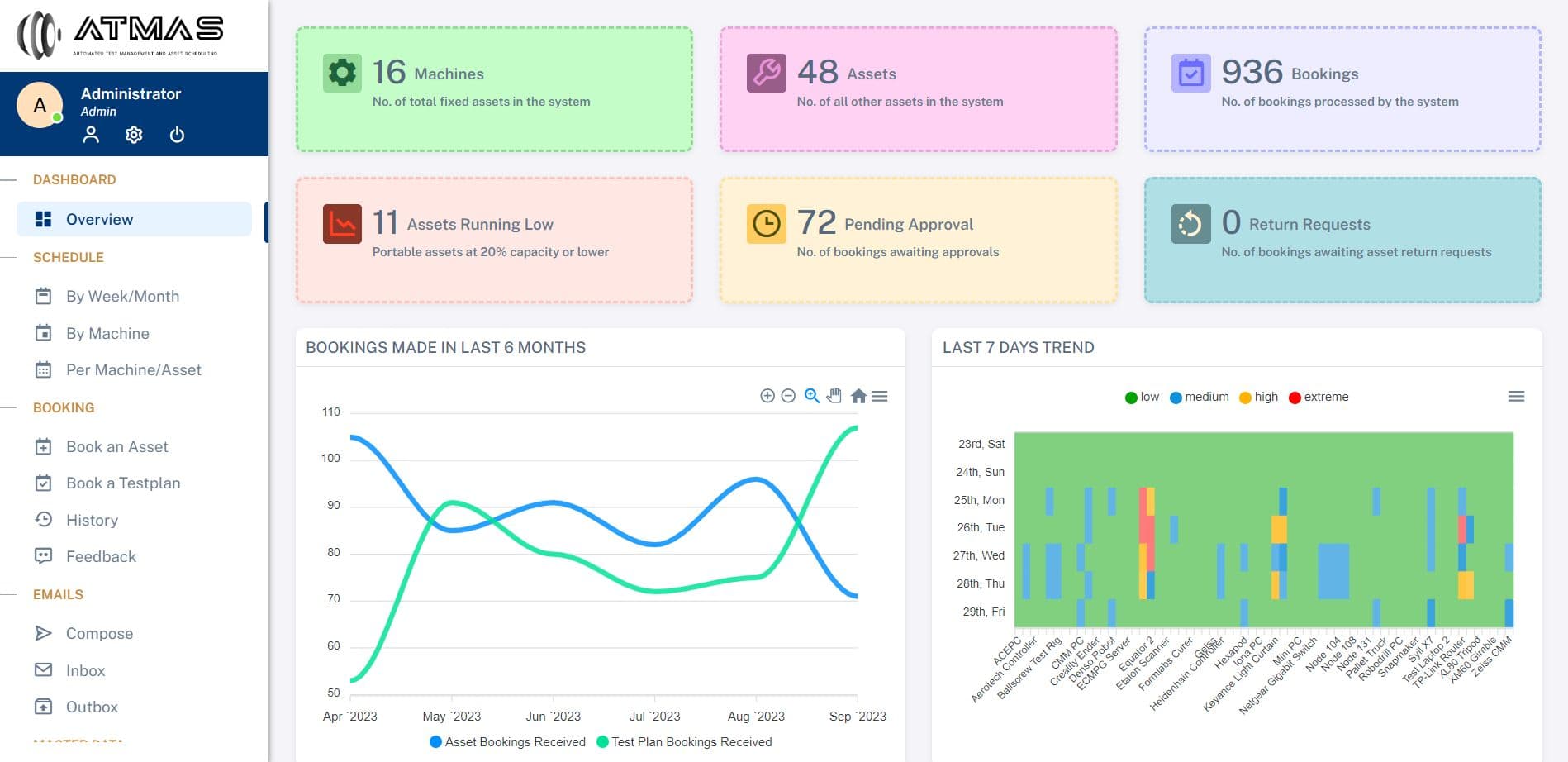Open the bookings chart hamburger menu

pyautogui.click(x=880, y=396)
